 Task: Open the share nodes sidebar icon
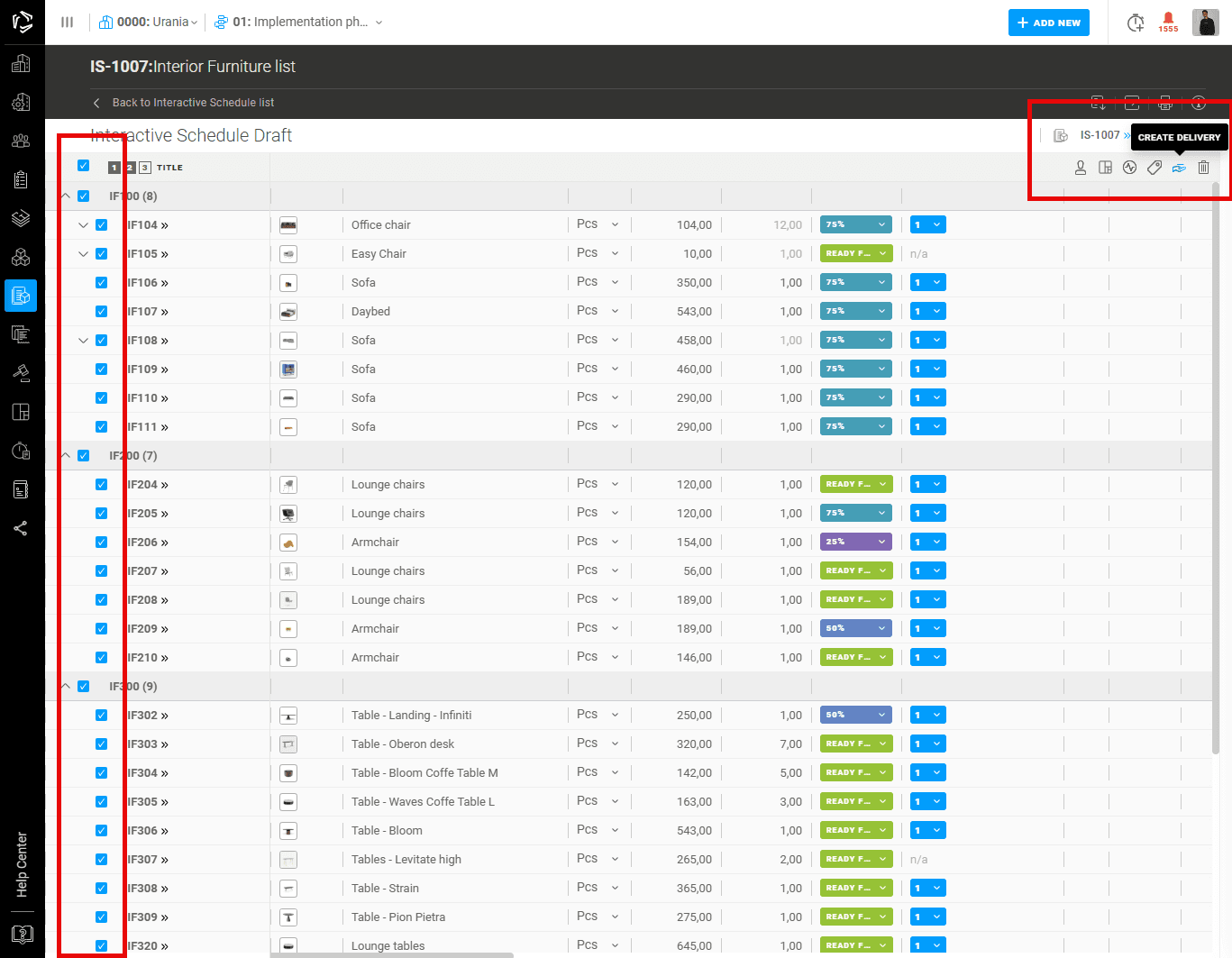pyautogui.click(x=21, y=528)
